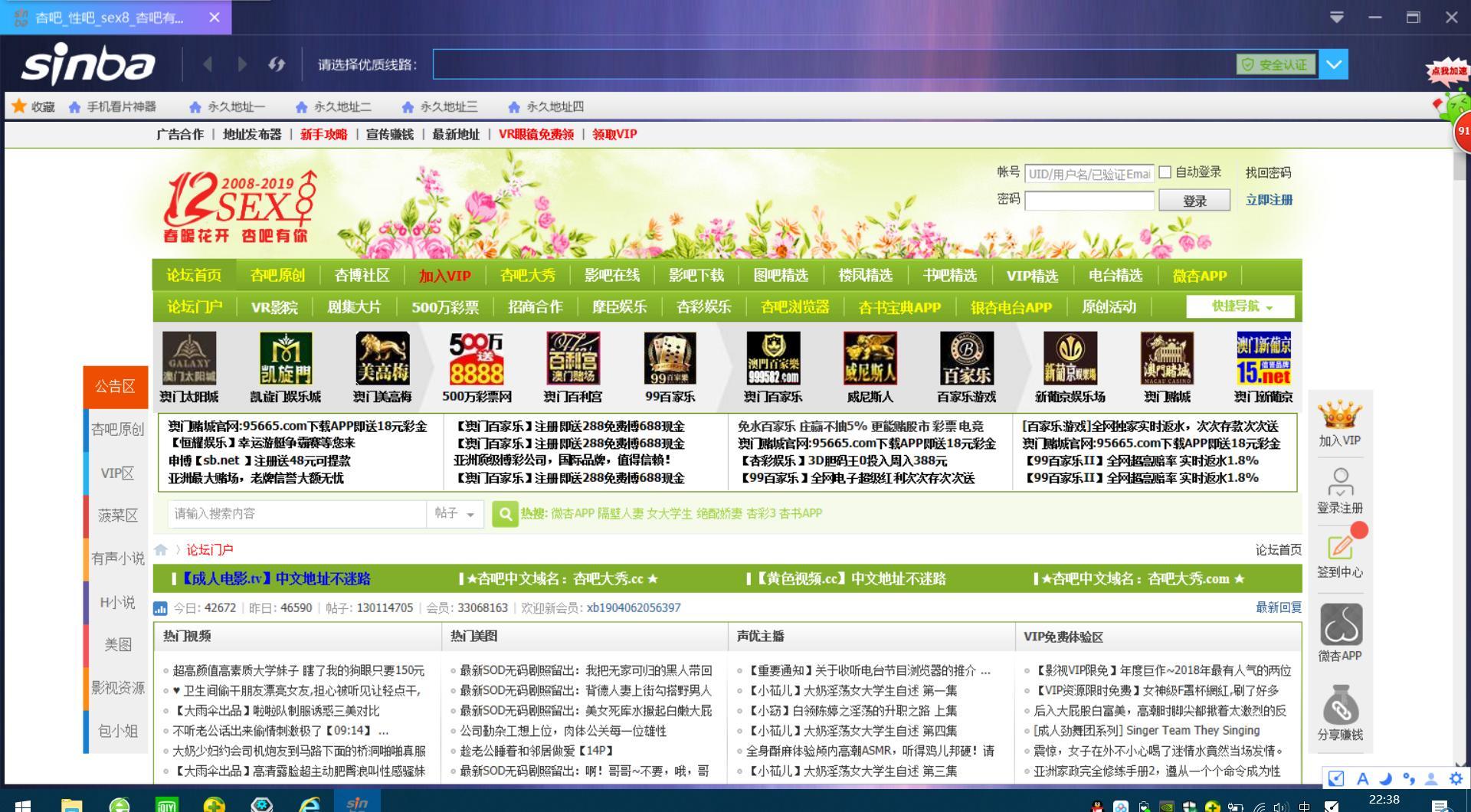Click the 点我加速 speed-up badge
The image size is (1471, 812).
1448,70
